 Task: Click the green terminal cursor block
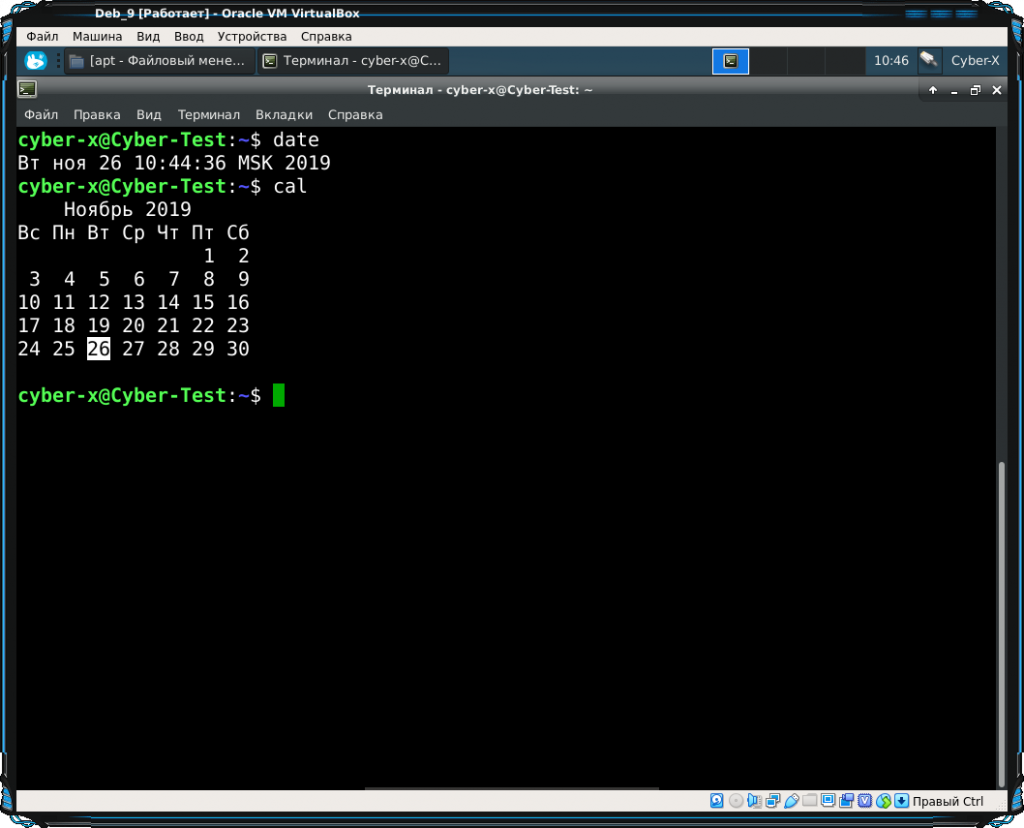[x=279, y=395]
